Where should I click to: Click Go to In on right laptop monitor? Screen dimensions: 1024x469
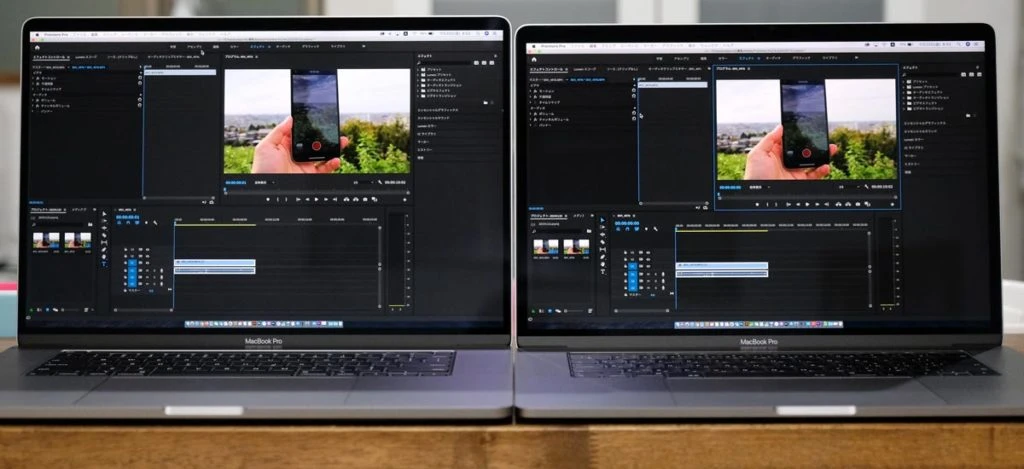click(788, 204)
